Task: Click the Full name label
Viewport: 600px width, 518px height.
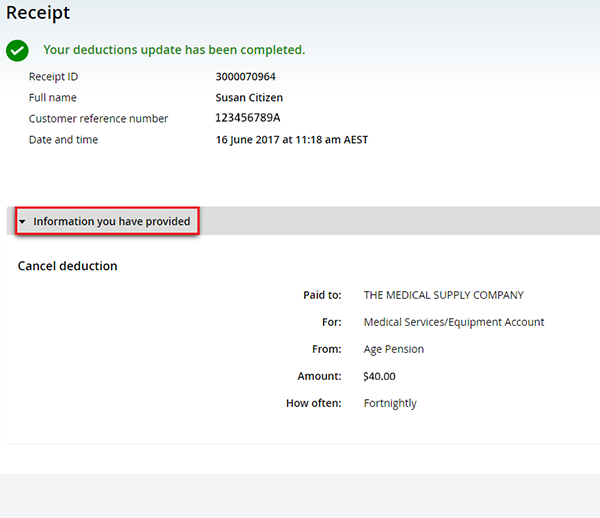Action: (53, 98)
